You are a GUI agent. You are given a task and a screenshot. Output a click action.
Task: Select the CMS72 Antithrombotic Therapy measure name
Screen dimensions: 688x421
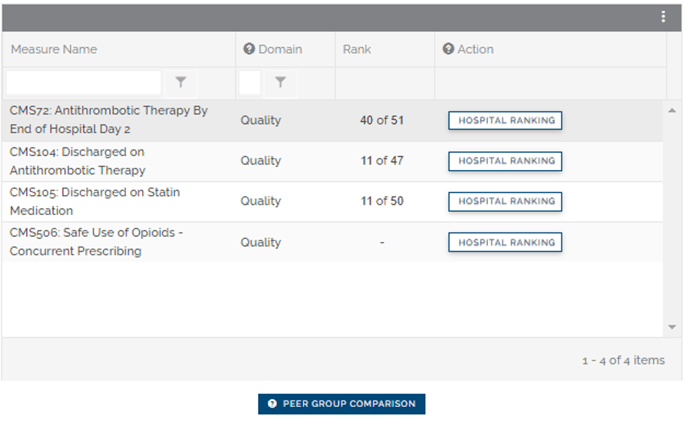click(108, 119)
